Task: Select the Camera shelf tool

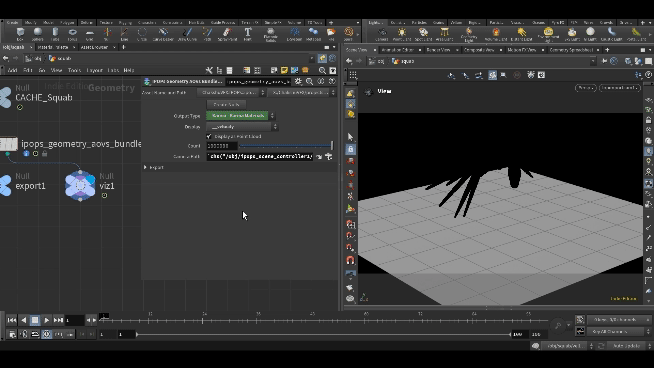Action: 382,34
